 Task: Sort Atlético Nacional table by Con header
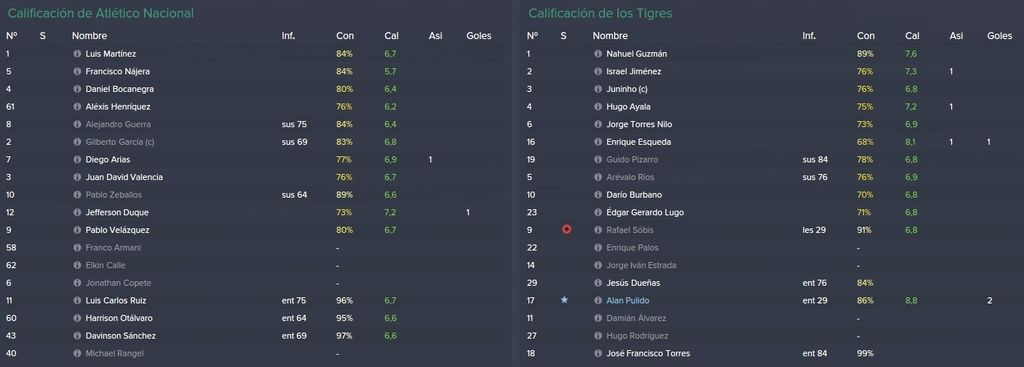345,36
